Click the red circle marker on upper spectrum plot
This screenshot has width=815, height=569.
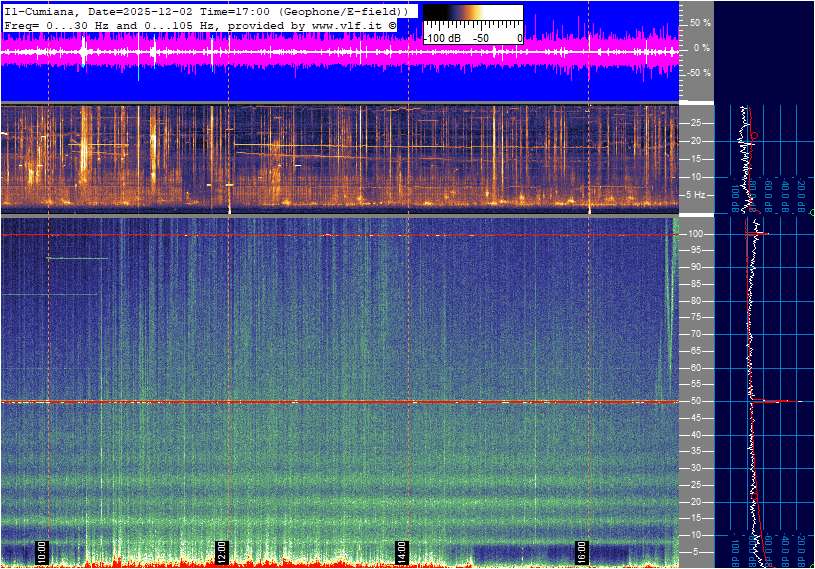pos(754,135)
